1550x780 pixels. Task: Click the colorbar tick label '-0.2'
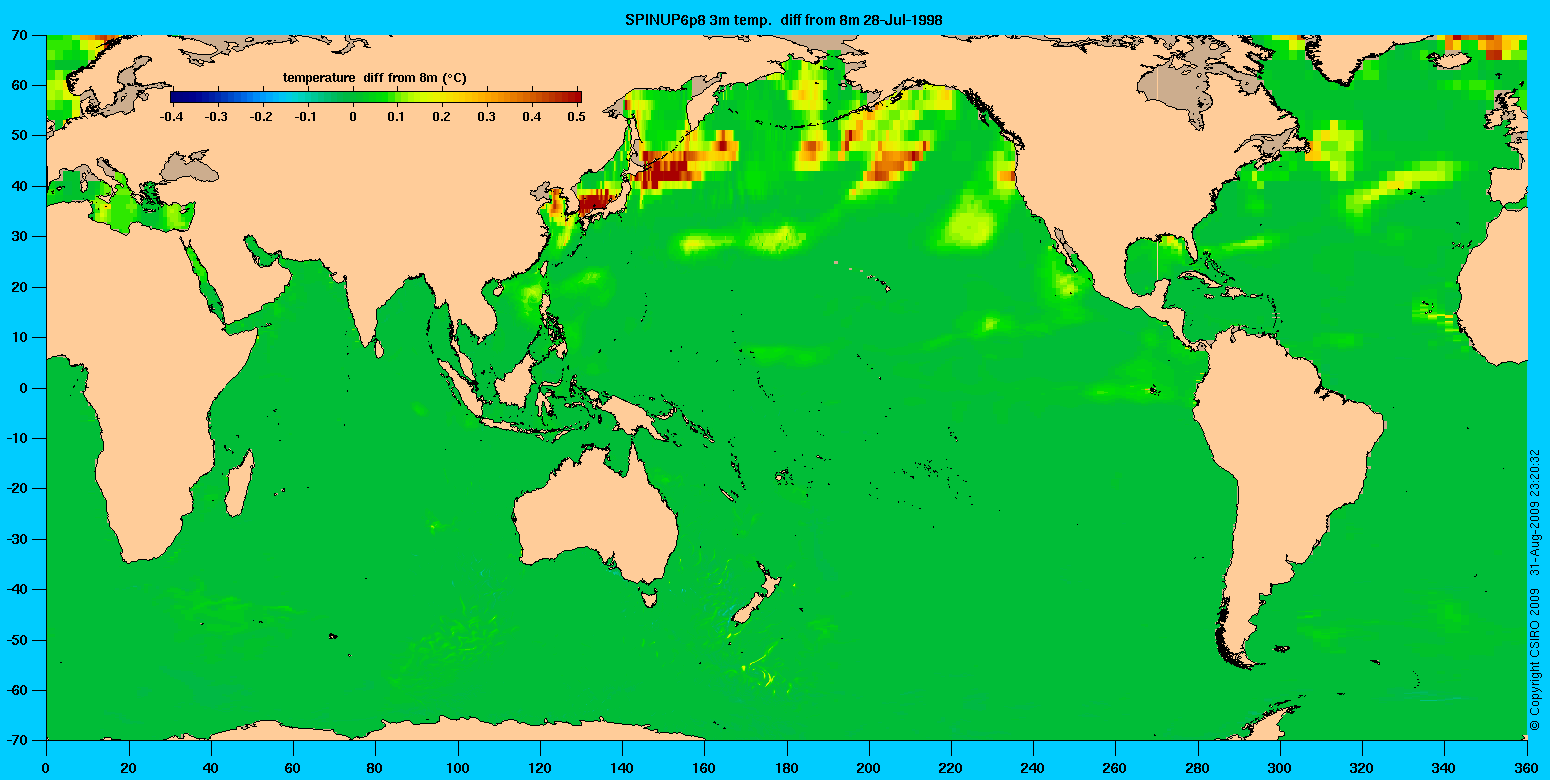[261, 116]
